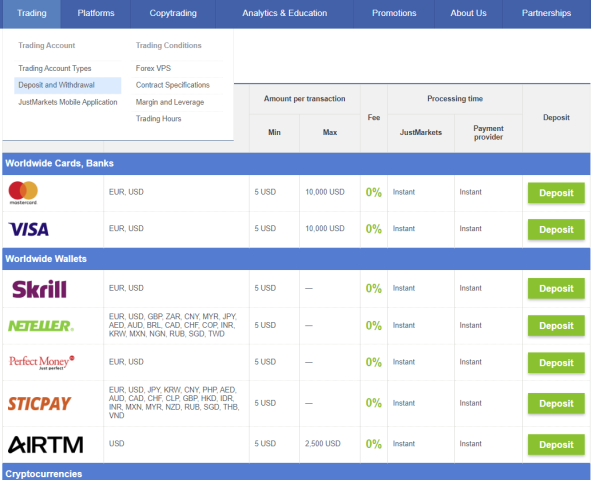The height and width of the screenshot is (480, 591).
Task: Deposit via Neteller
Action: [x=556, y=326]
